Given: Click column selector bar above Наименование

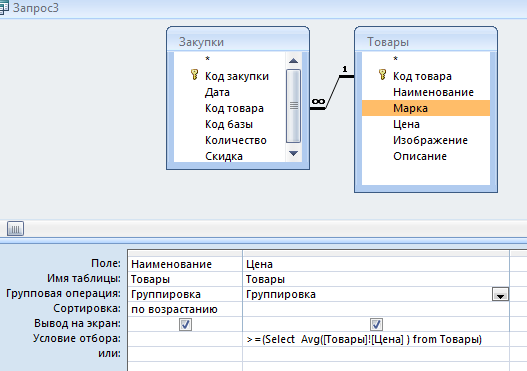Looking at the screenshot, I should (x=185, y=253).
